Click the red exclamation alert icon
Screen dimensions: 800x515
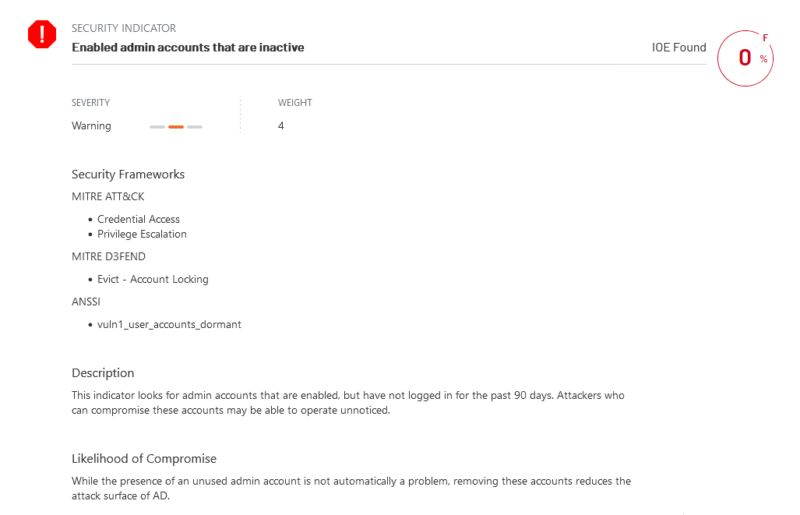[x=42, y=36]
